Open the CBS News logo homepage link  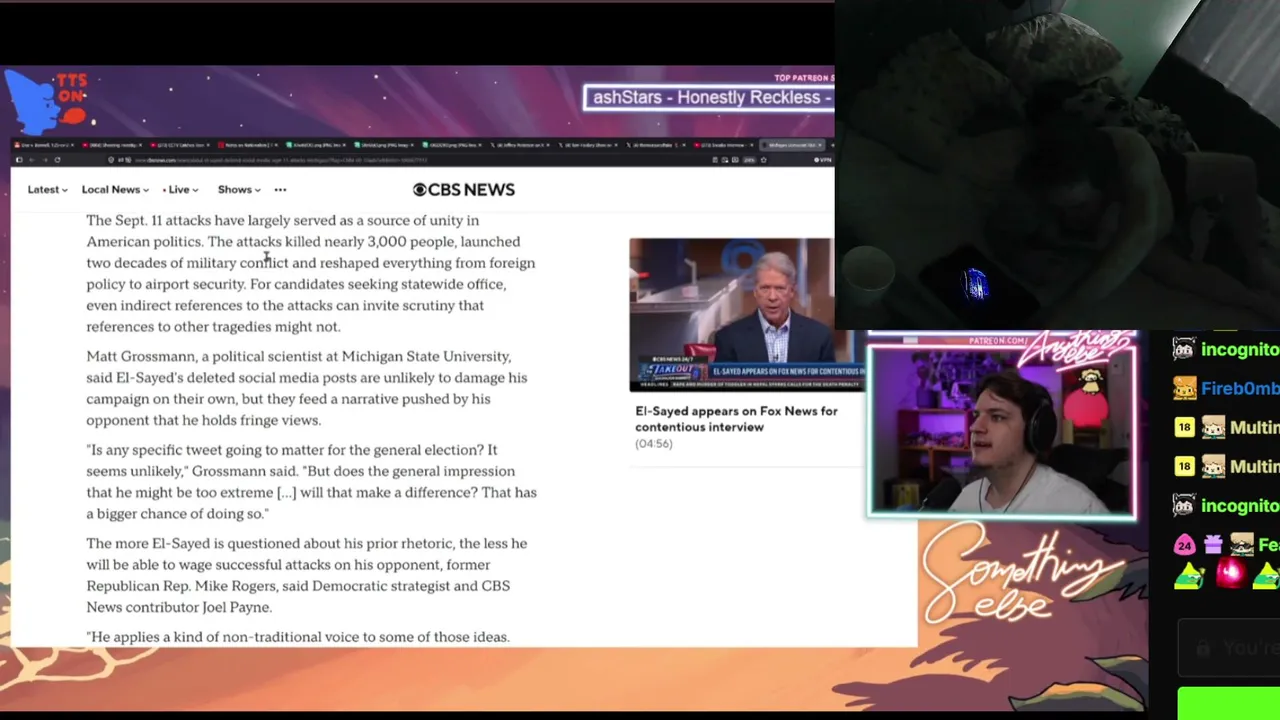[464, 190]
